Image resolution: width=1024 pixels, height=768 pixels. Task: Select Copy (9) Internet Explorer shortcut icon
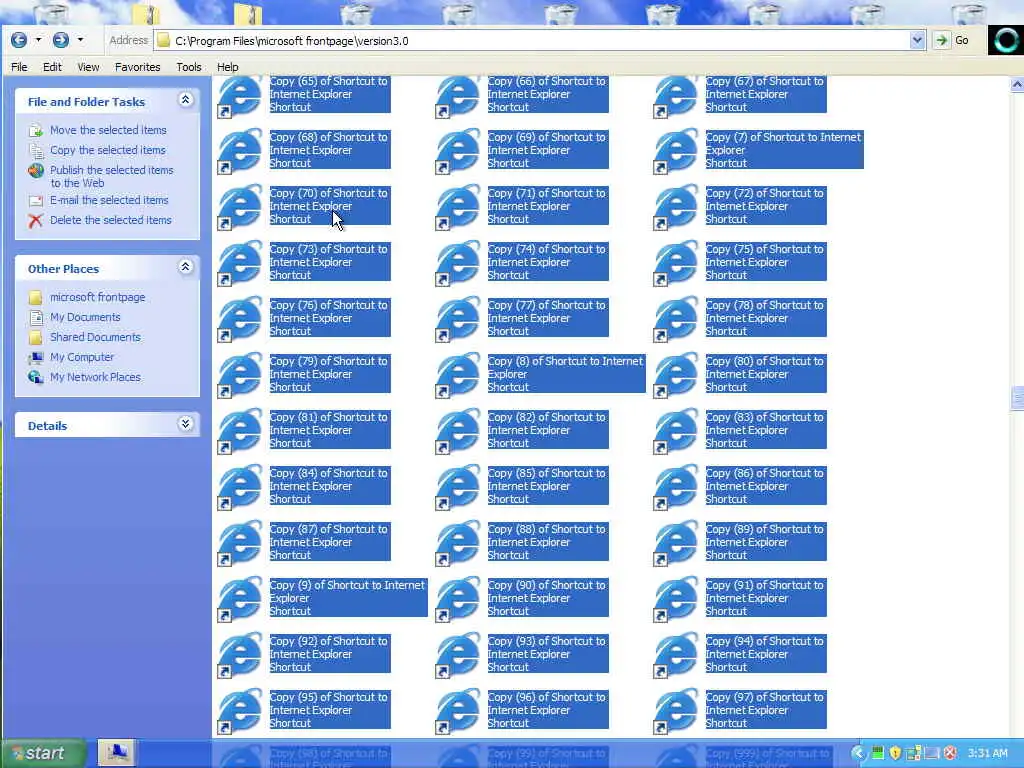click(240, 599)
